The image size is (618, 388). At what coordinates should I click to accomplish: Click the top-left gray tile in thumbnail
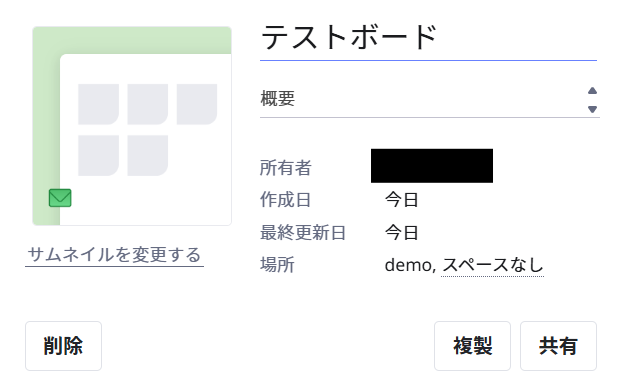[99, 104]
